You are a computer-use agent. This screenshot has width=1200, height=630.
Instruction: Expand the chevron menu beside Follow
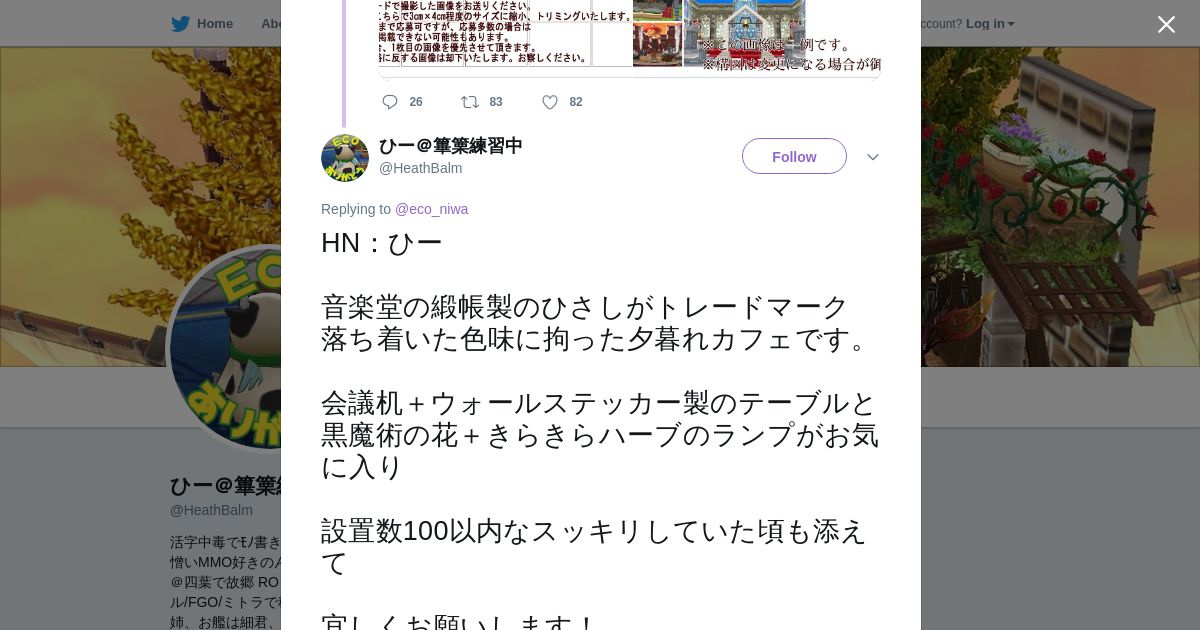(x=872, y=157)
